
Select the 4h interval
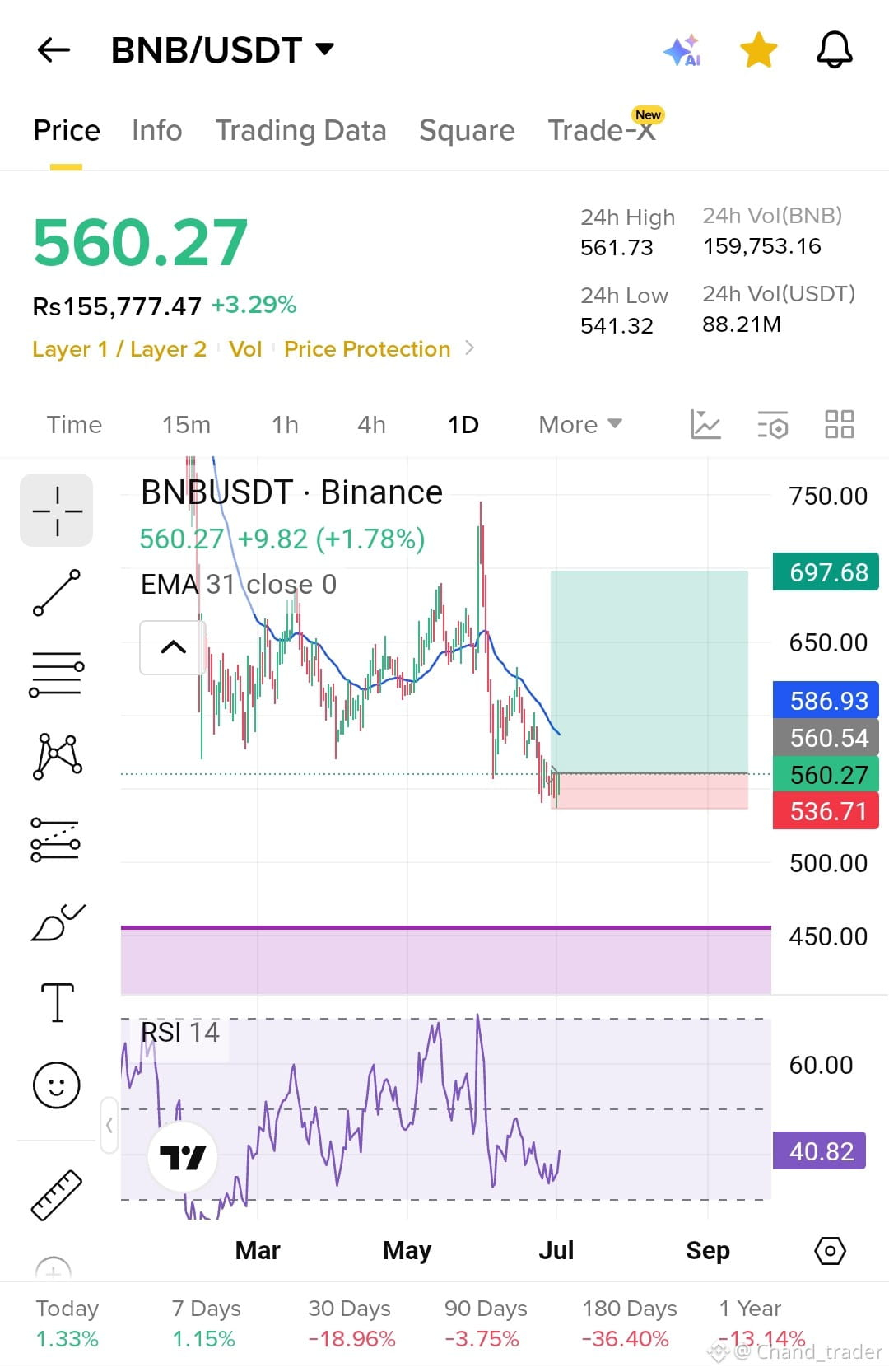point(371,425)
